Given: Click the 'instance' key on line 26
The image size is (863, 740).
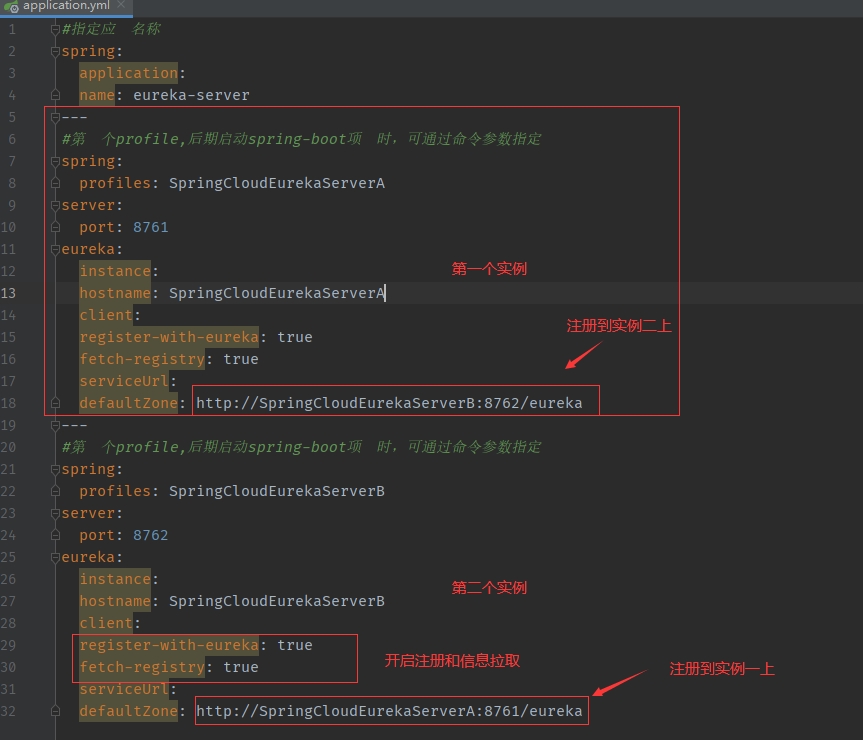Looking at the screenshot, I should pos(115,579).
